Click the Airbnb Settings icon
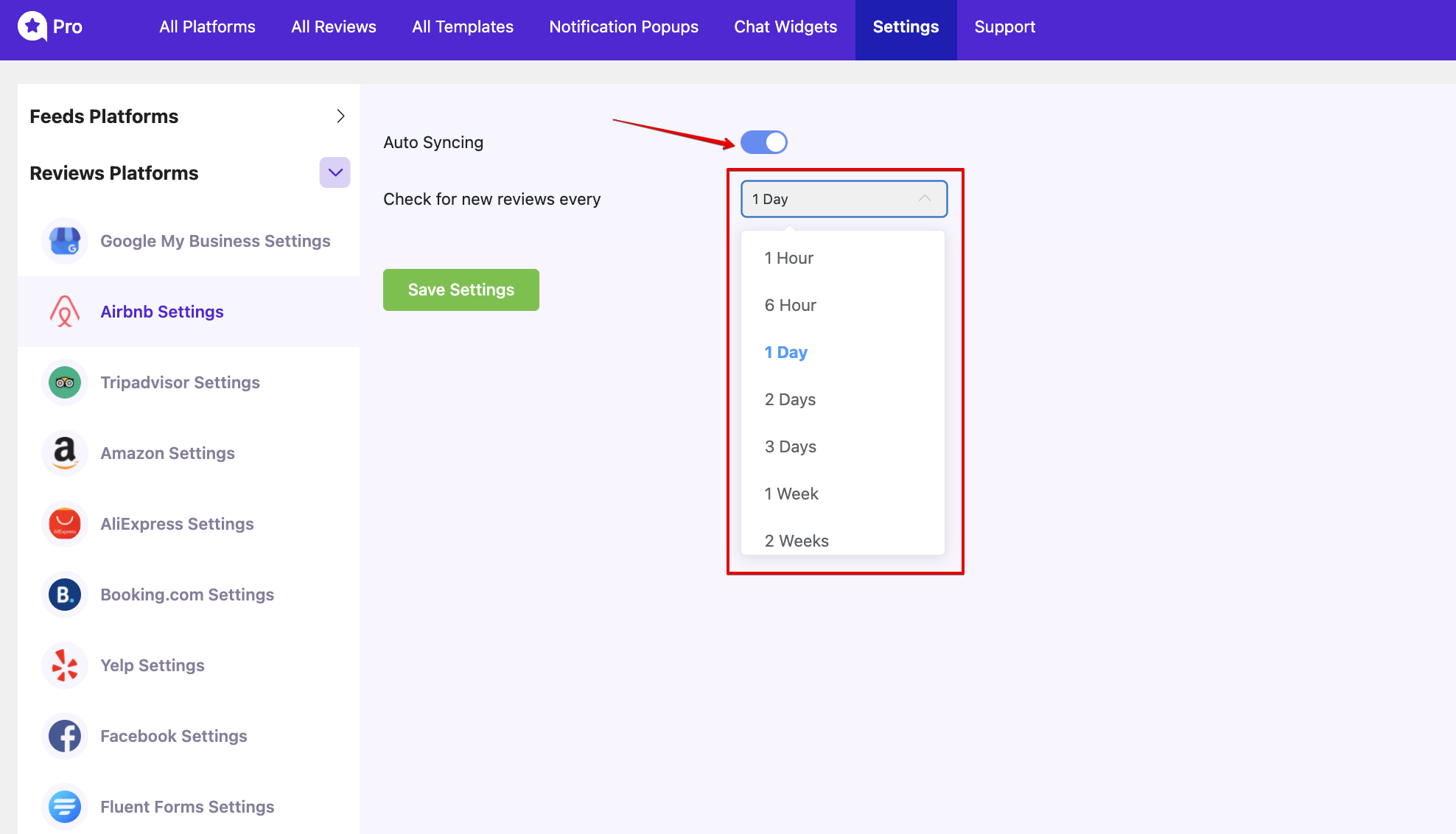The width and height of the screenshot is (1456, 834). (65, 311)
